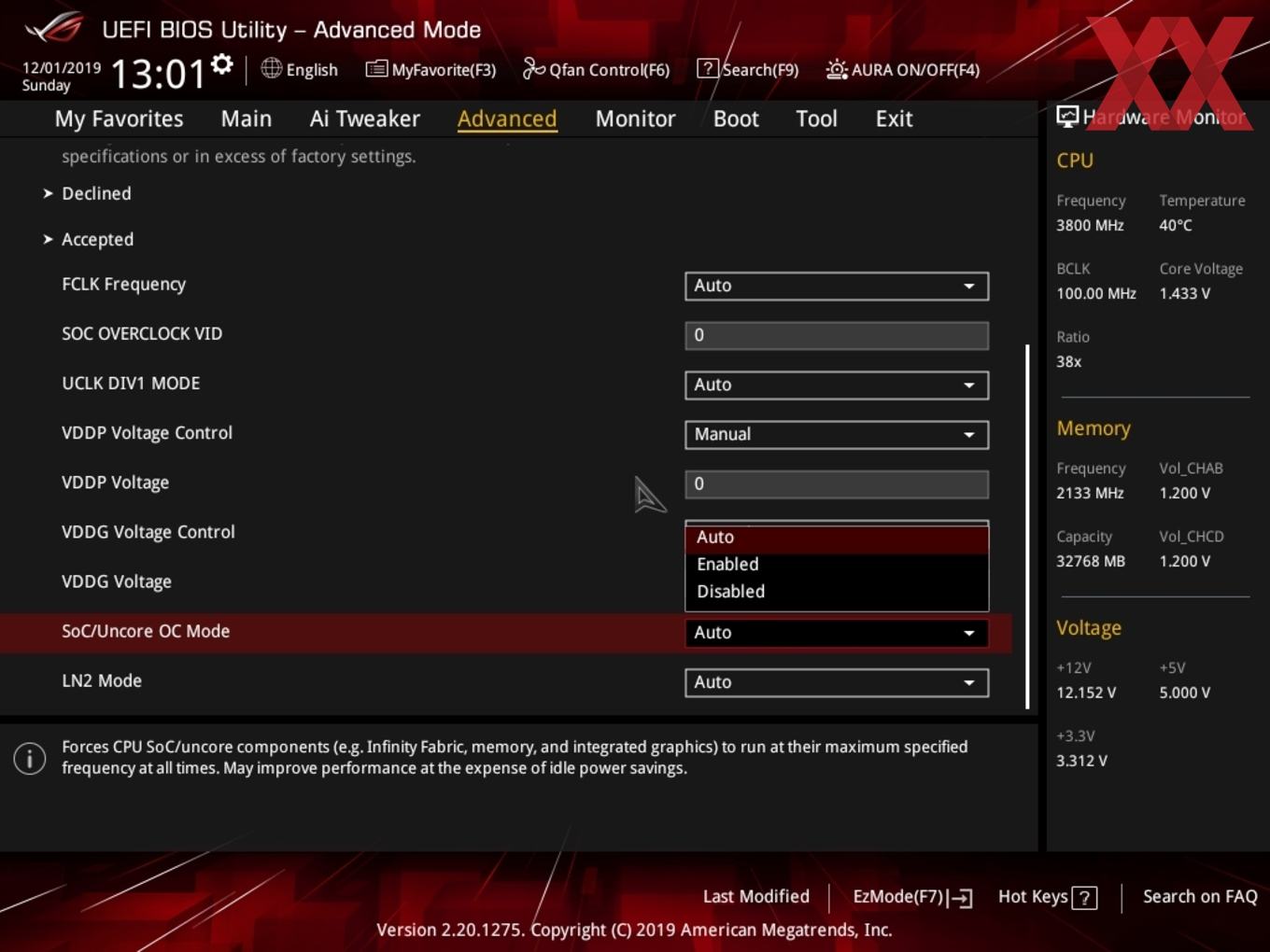The image size is (1270, 952).
Task: Click CPU frequency value 3800 MHz
Action: click(x=1090, y=226)
